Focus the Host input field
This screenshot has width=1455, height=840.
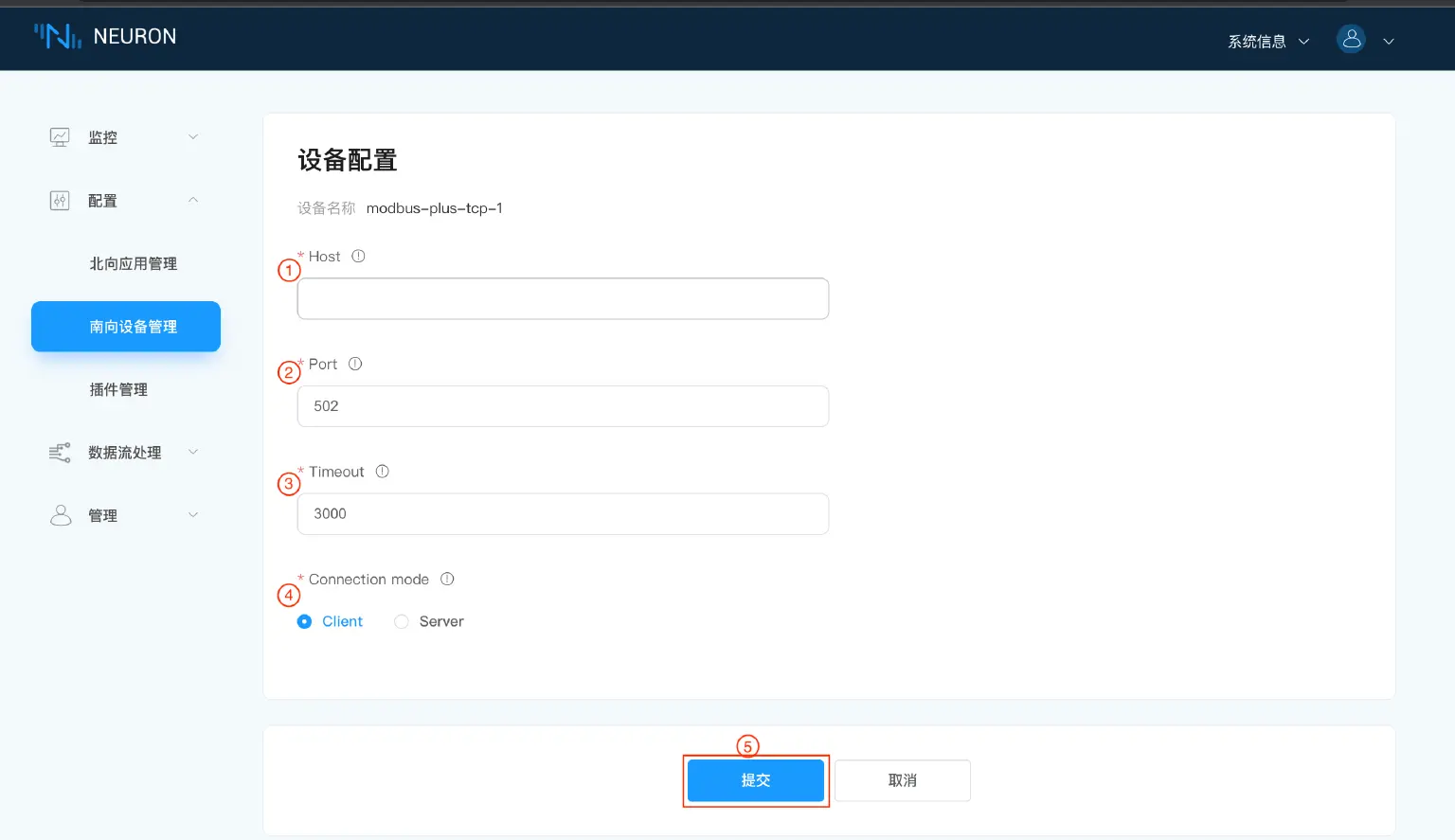pyautogui.click(x=563, y=299)
